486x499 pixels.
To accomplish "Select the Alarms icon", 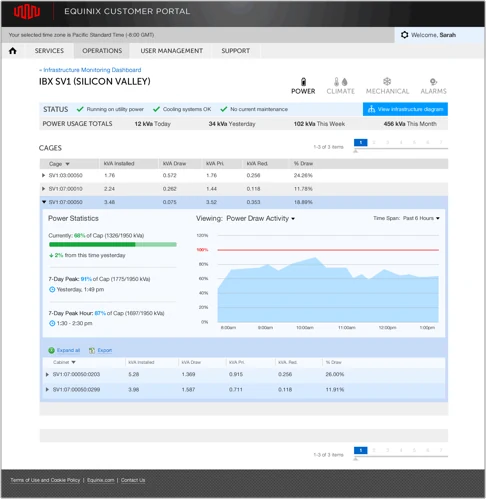I will click(433, 82).
